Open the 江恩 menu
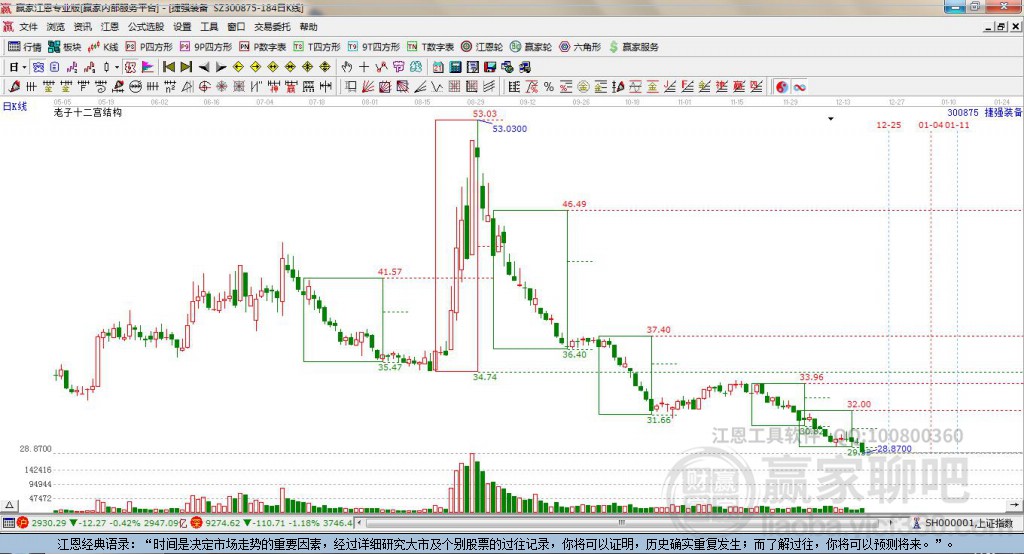The image size is (1024, 554). tap(110, 27)
